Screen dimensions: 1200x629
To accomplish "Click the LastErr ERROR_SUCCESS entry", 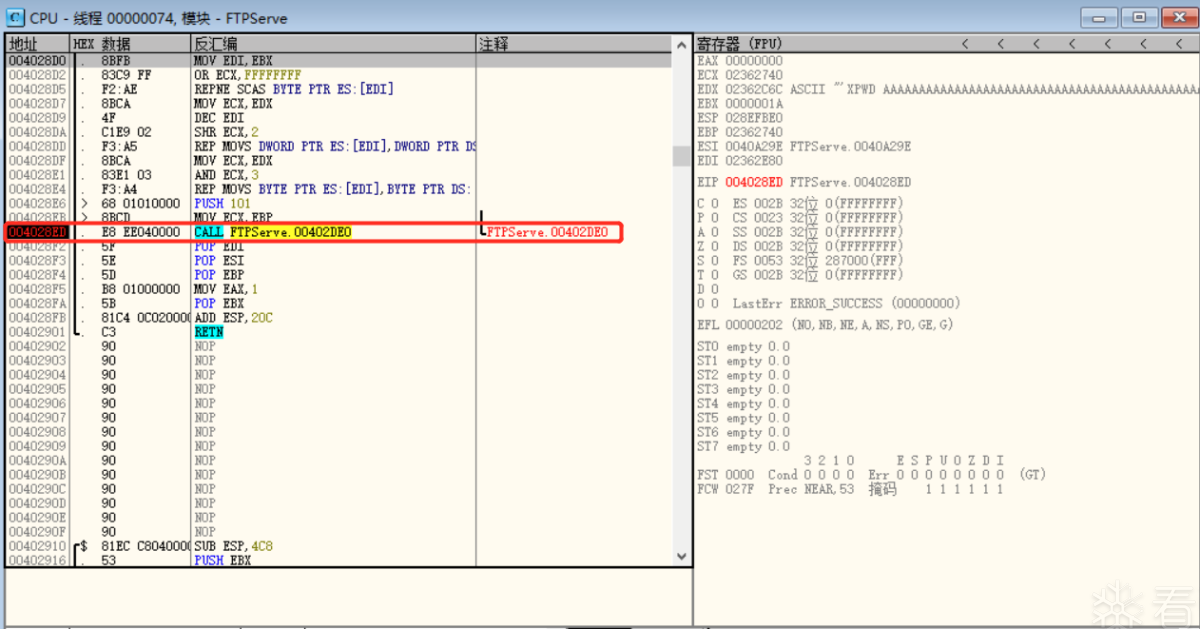I will coord(846,303).
